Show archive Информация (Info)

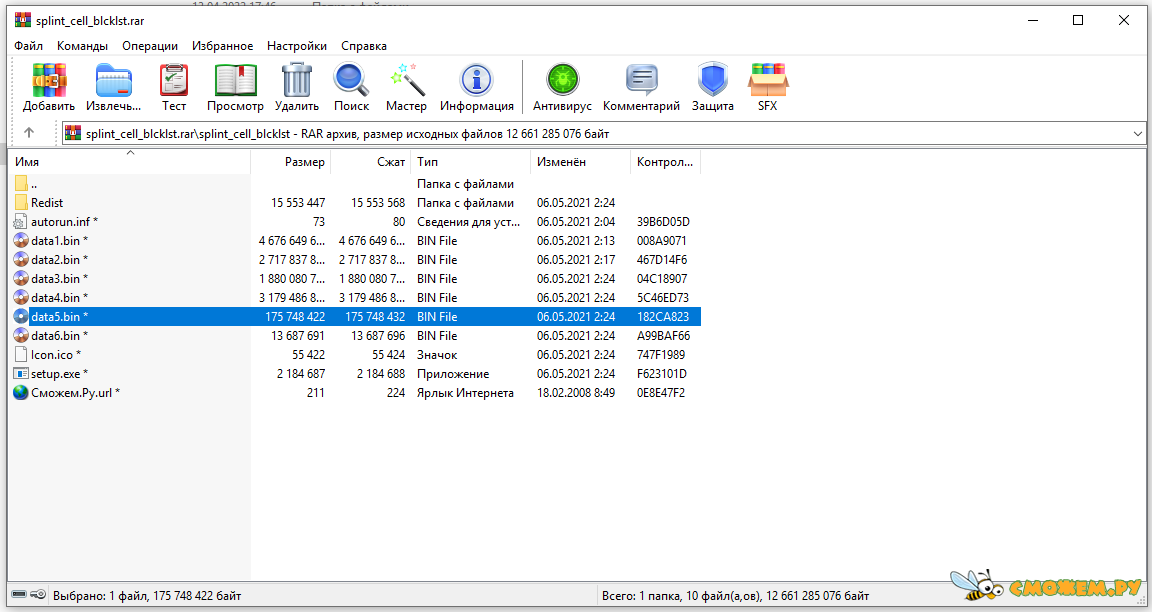(x=476, y=79)
